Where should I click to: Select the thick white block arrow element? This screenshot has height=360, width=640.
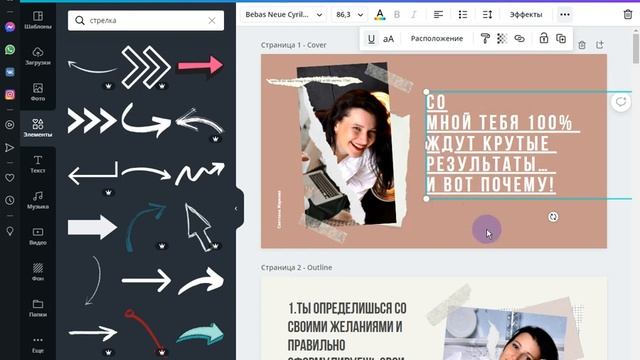click(92, 227)
